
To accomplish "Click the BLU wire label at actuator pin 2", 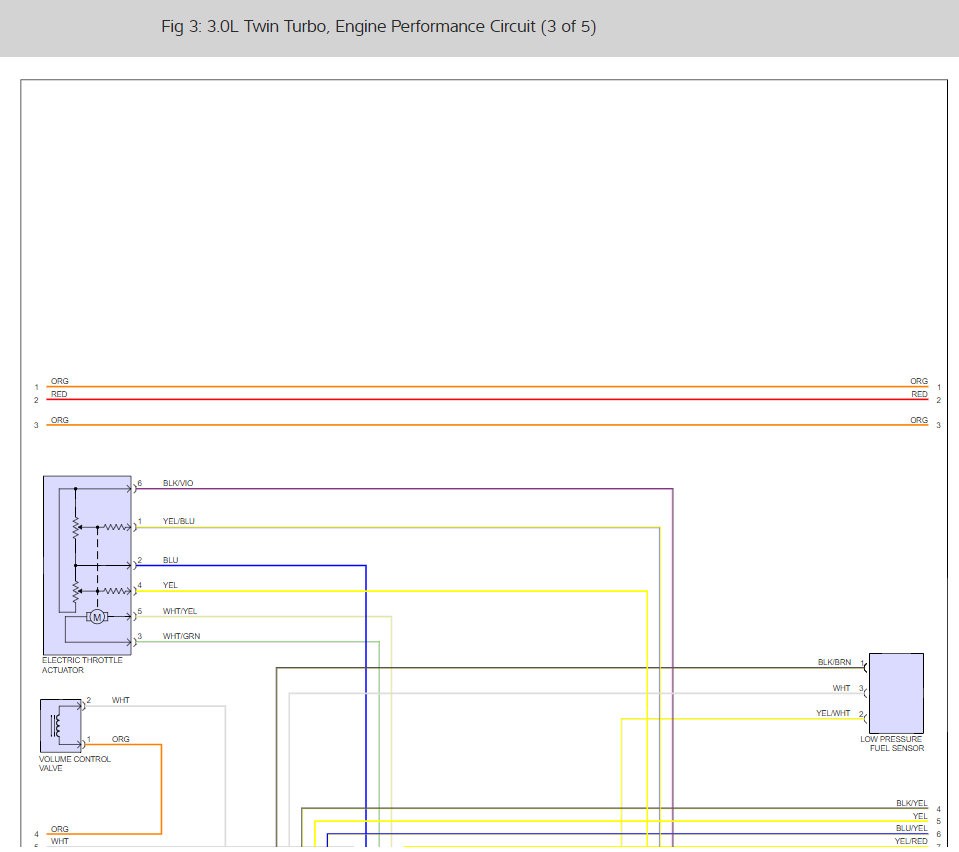I will [170, 560].
